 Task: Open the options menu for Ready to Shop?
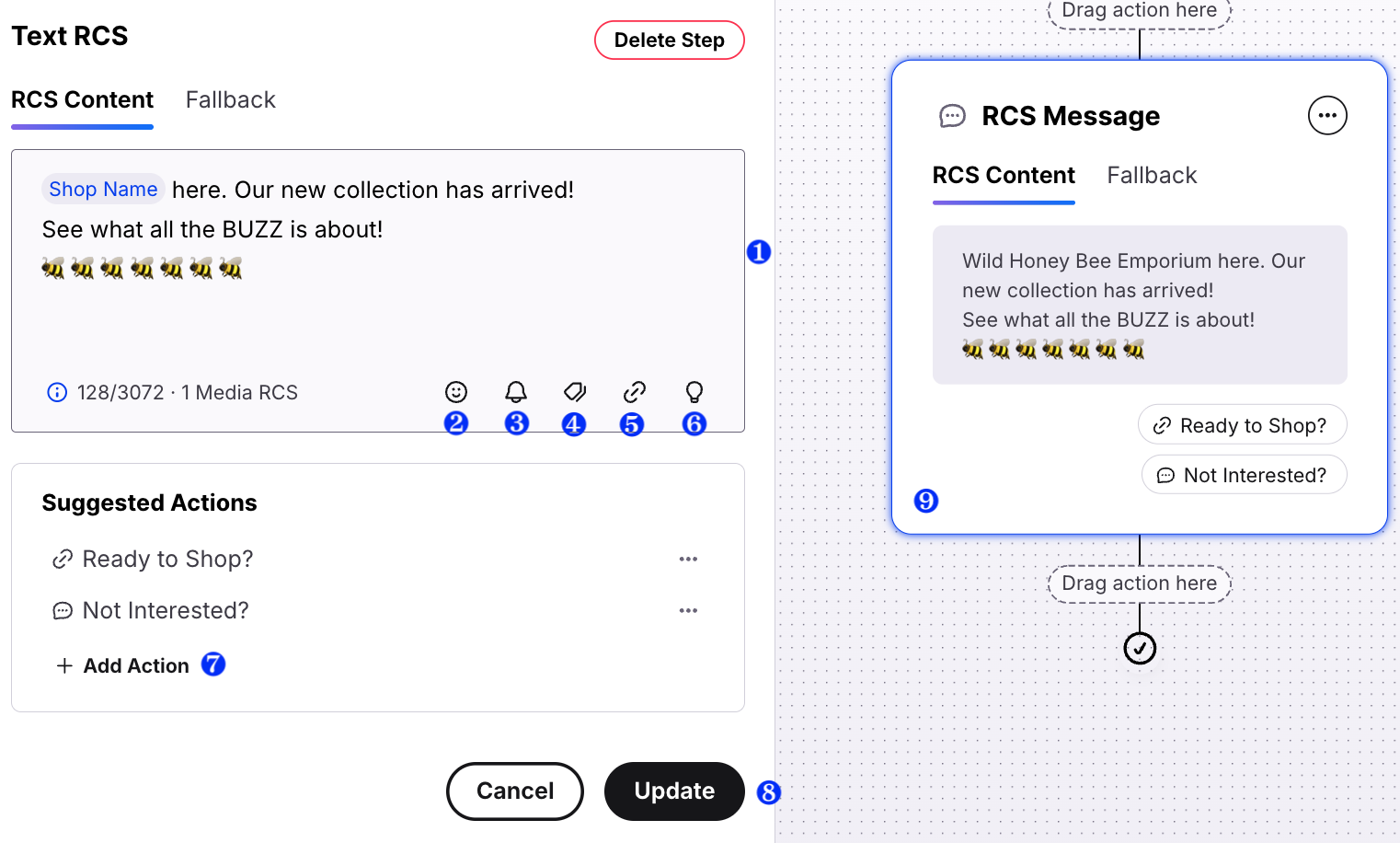point(688,559)
